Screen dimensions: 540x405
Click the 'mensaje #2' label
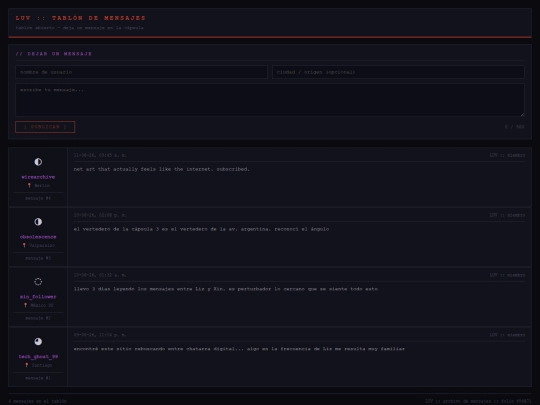[x=38, y=318]
